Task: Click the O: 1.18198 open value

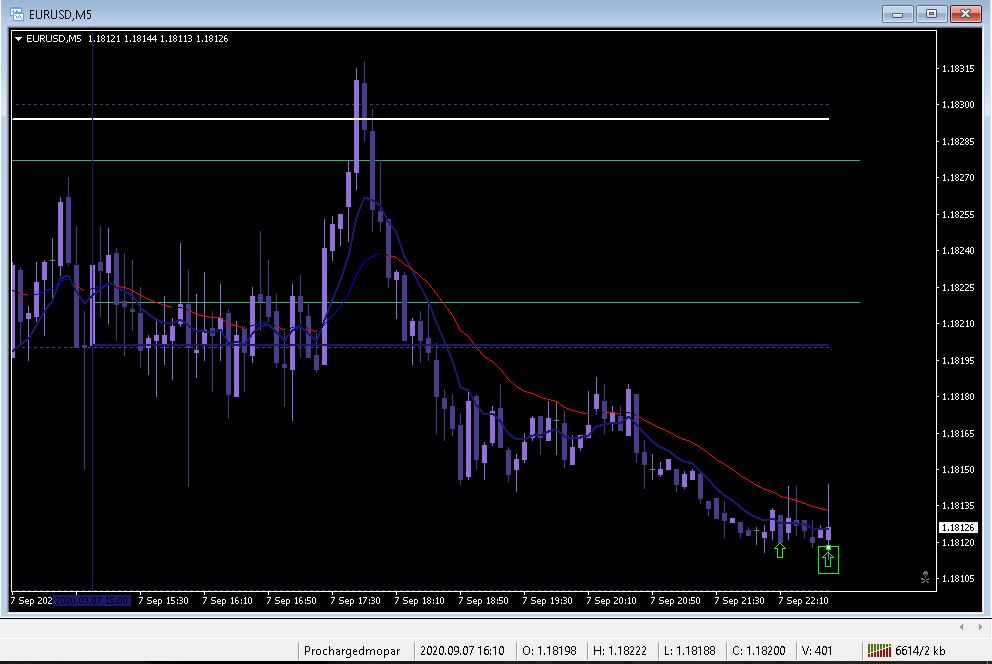Action: tap(549, 651)
